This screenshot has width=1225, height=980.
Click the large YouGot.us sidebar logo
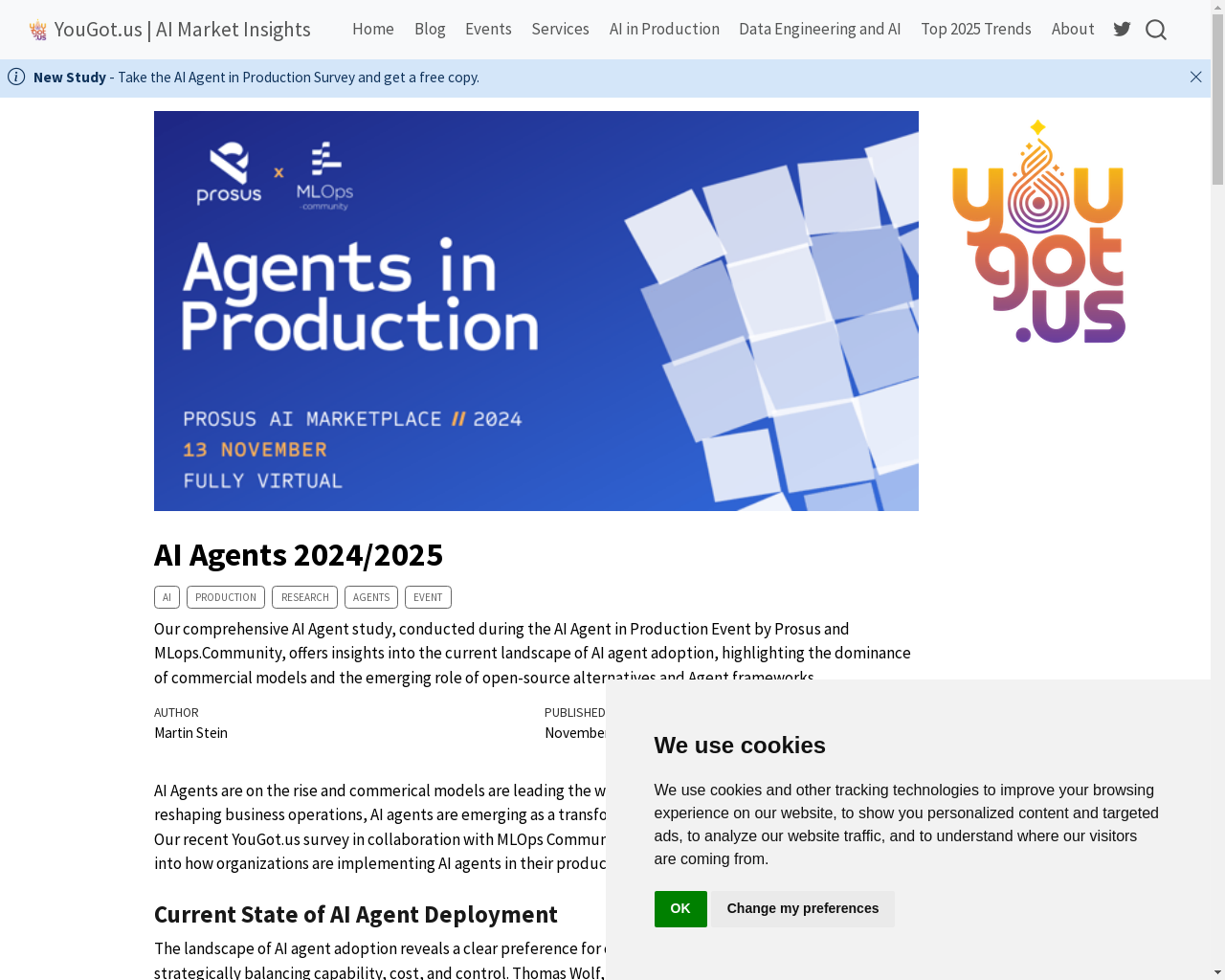1038,231
